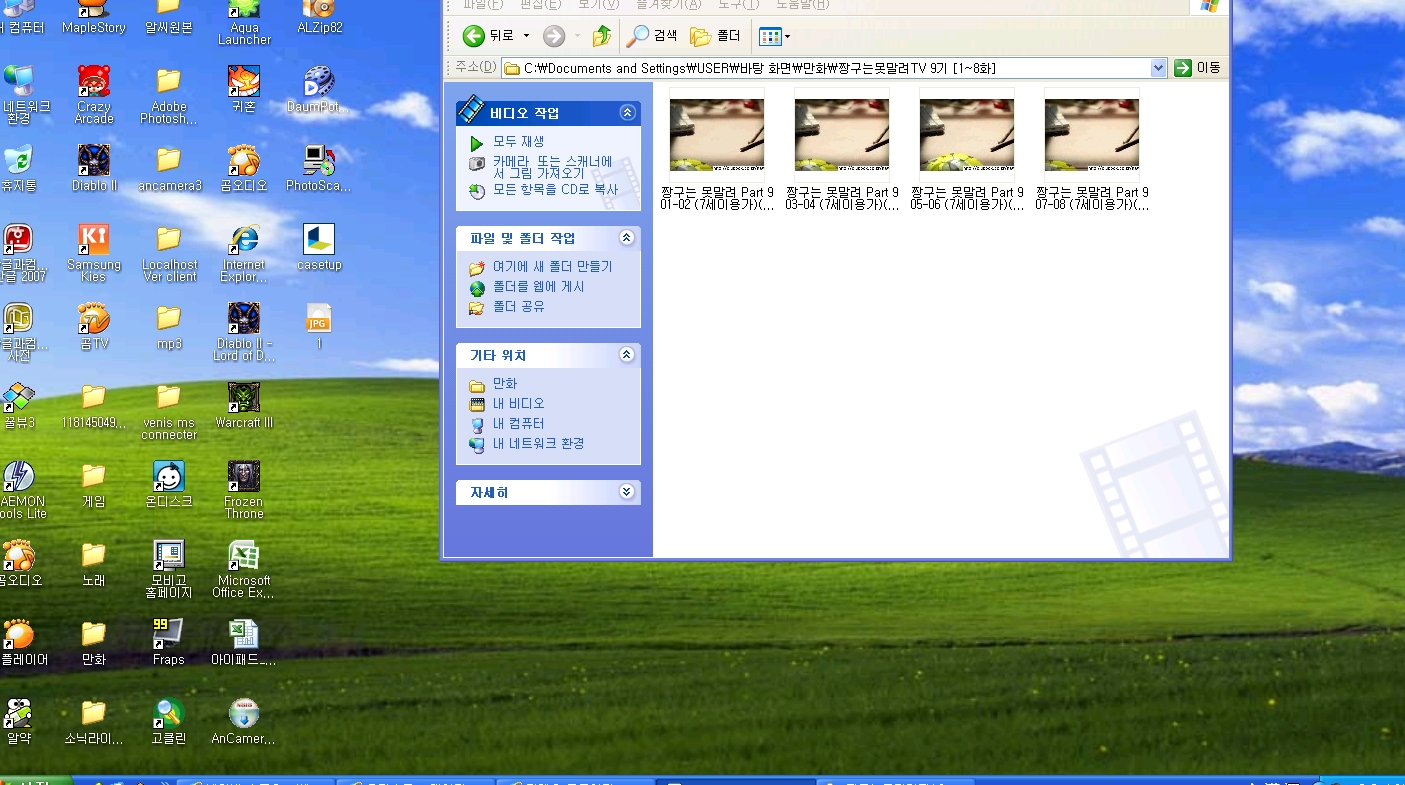
Task: Click the 모두 재생 play all link
Action: [518, 142]
